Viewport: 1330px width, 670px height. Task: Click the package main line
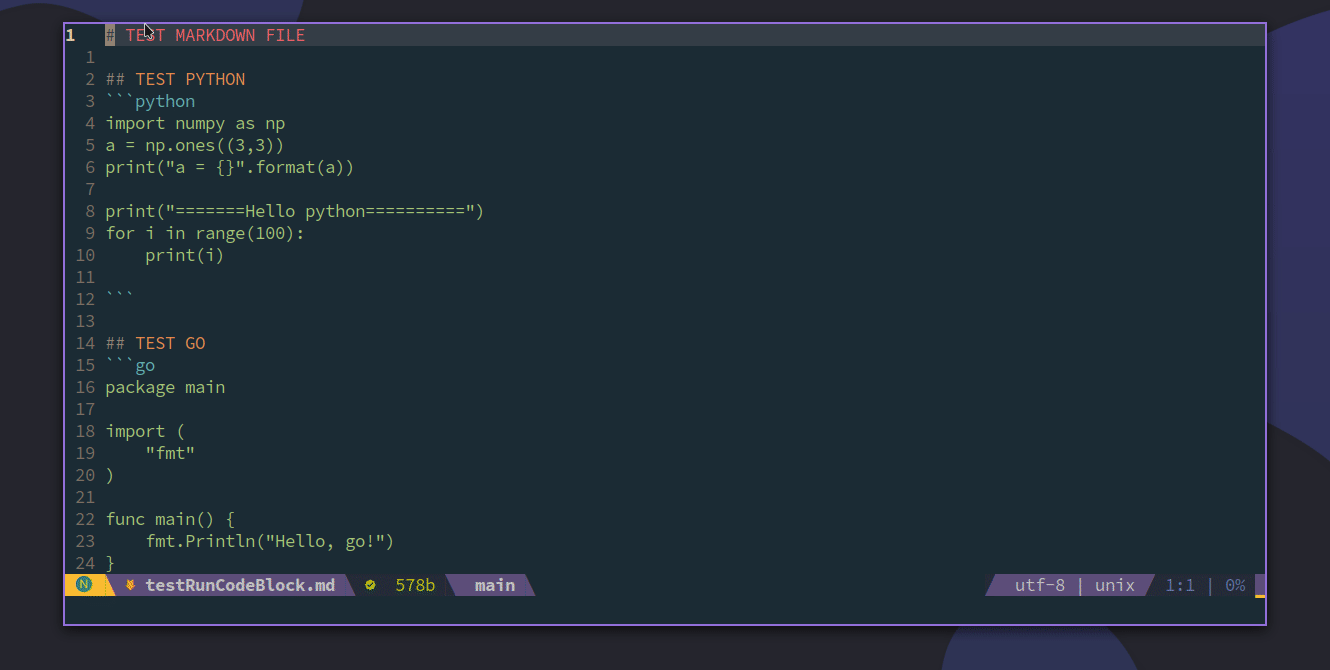coord(165,387)
